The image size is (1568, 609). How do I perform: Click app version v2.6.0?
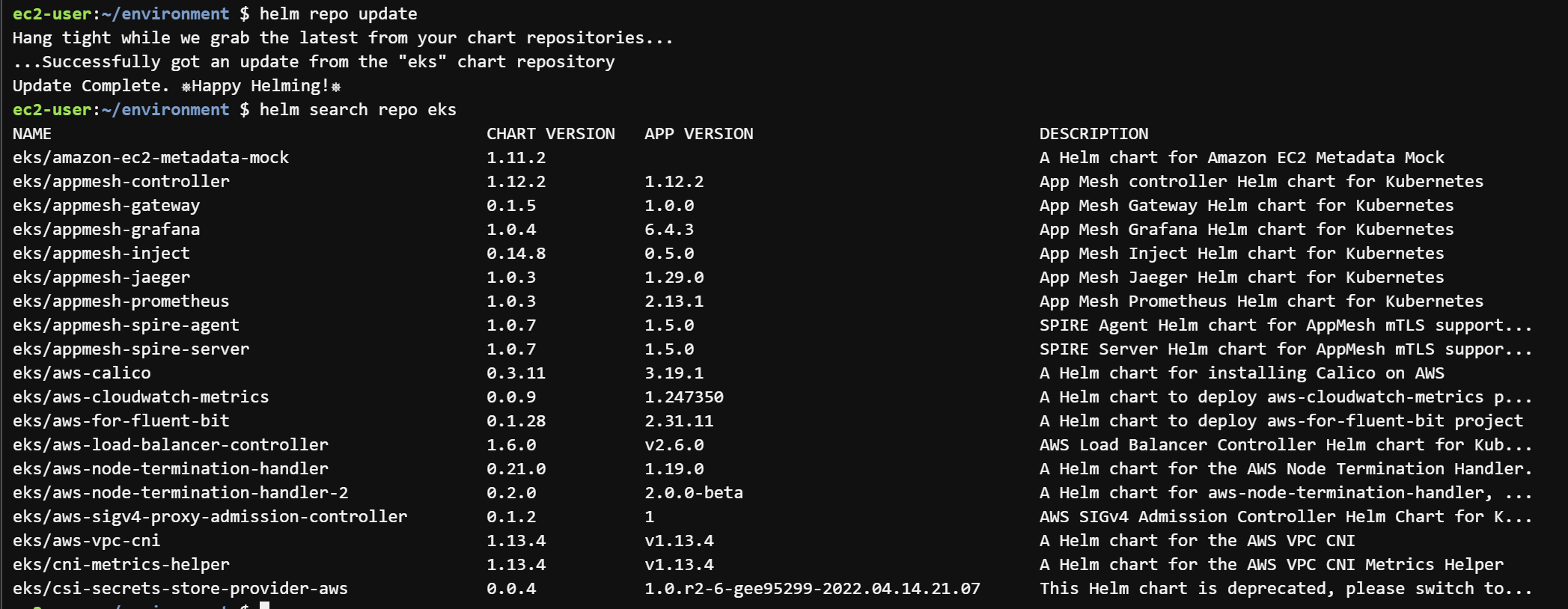(x=674, y=445)
